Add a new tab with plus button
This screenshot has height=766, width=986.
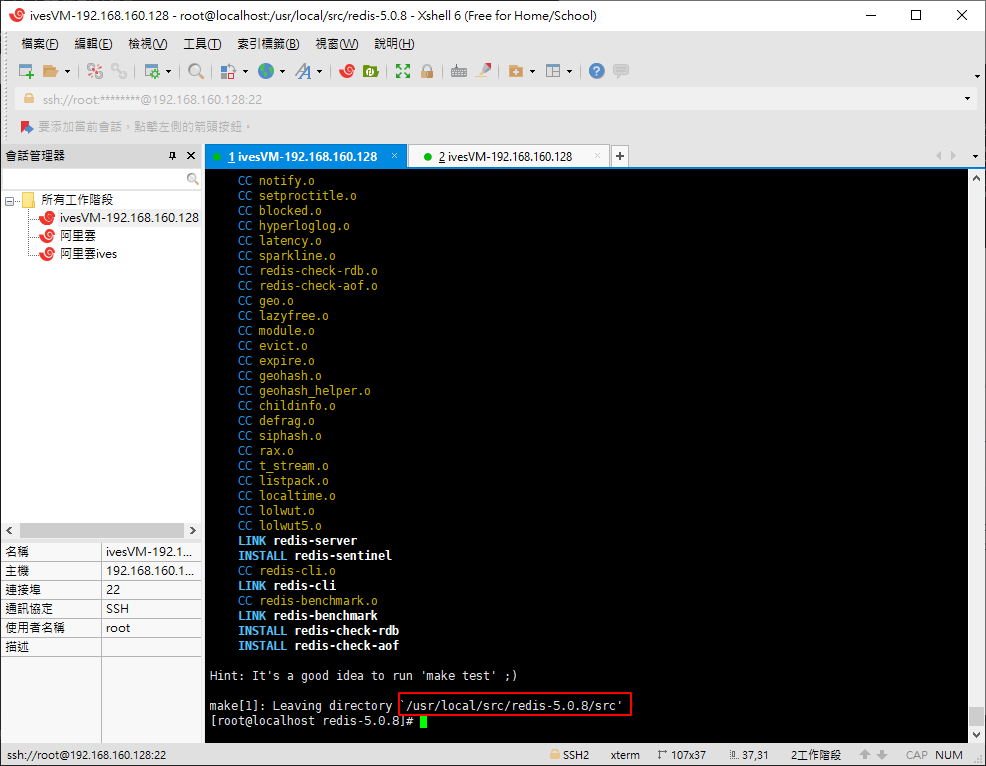click(x=620, y=156)
